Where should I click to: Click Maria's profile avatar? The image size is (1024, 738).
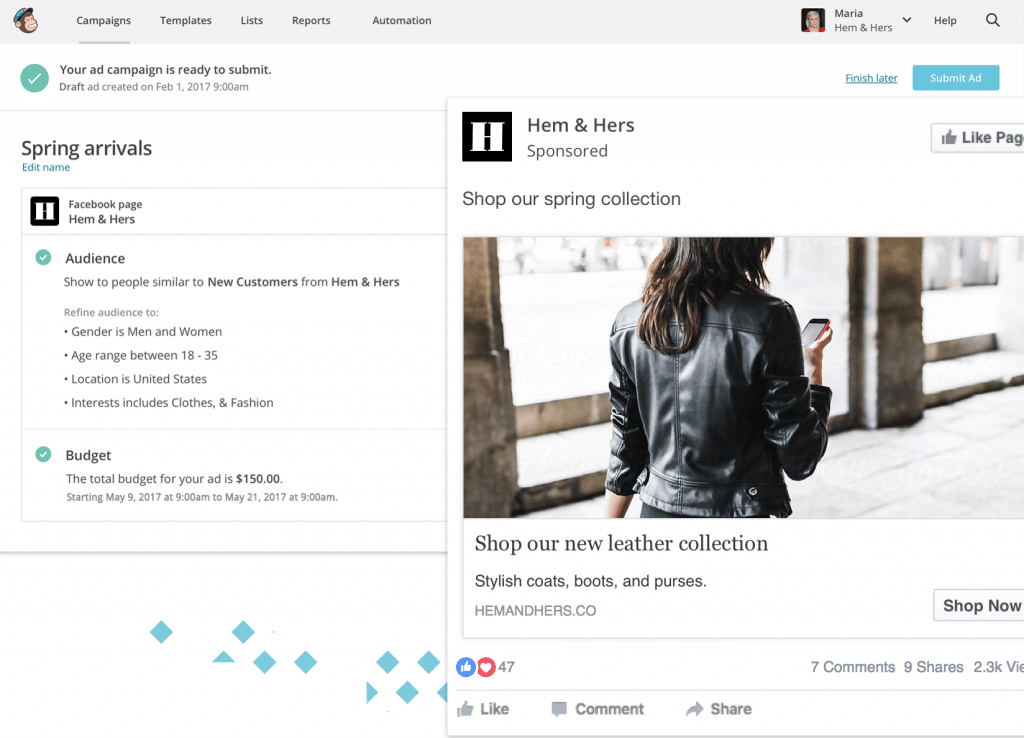click(813, 20)
